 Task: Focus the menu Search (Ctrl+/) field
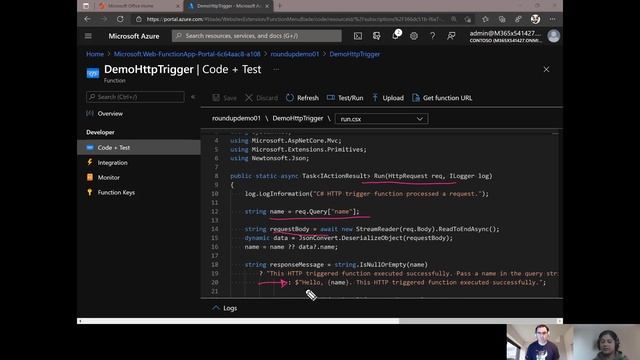(135, 97)
